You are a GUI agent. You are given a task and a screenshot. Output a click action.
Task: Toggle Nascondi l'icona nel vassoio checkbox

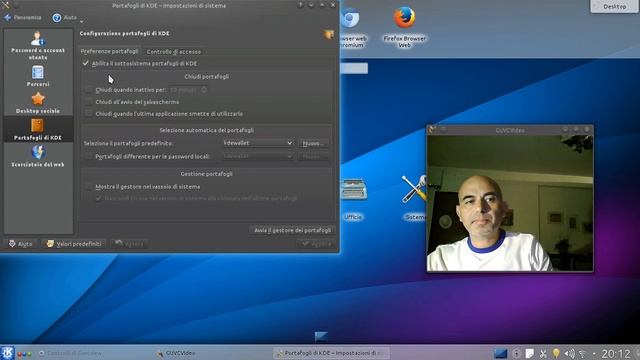coord(98,198)
